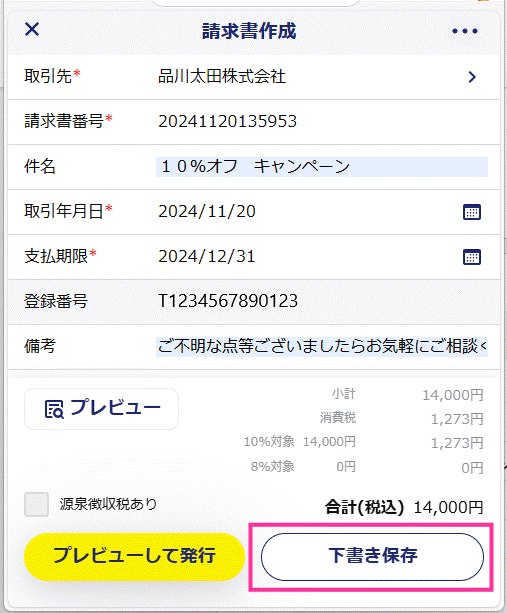Click the 支払期限 date 2024/12/31
Screen dimensions: 507x613
click(207, 256)
